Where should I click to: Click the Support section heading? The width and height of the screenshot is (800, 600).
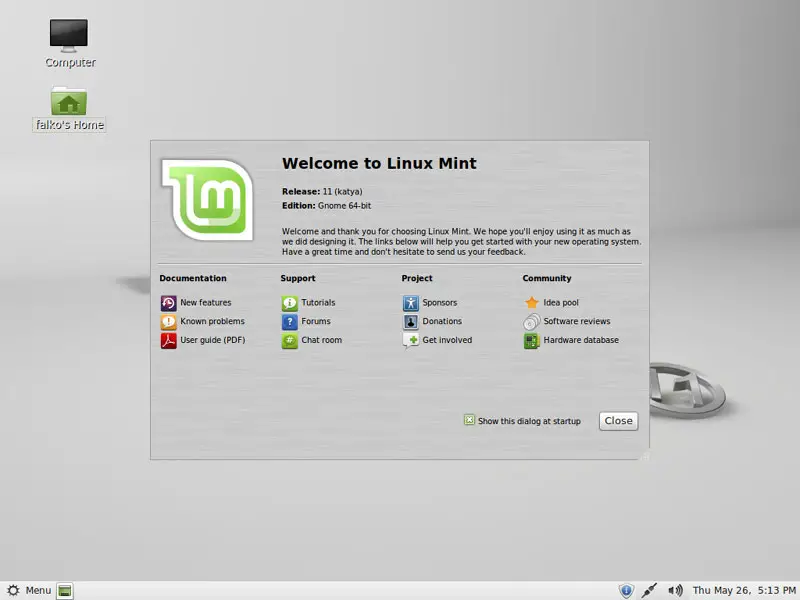coord(298,279)
